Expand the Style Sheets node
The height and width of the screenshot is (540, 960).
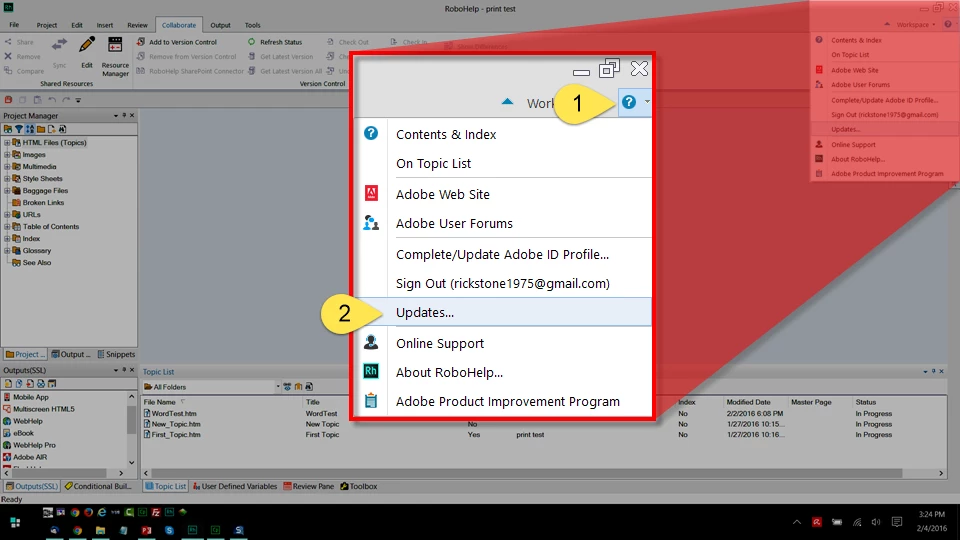(x=7, y=179)
